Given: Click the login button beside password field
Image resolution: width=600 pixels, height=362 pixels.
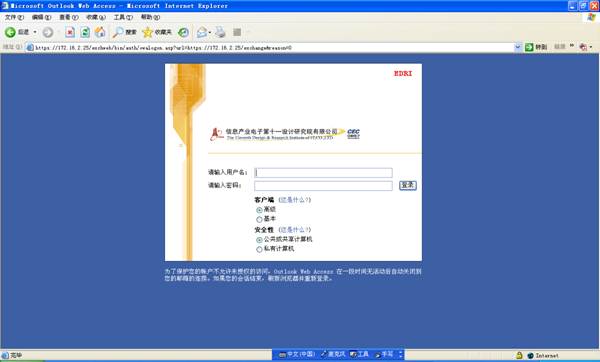Looking at the screenshot, I should [x=408, y=185].
